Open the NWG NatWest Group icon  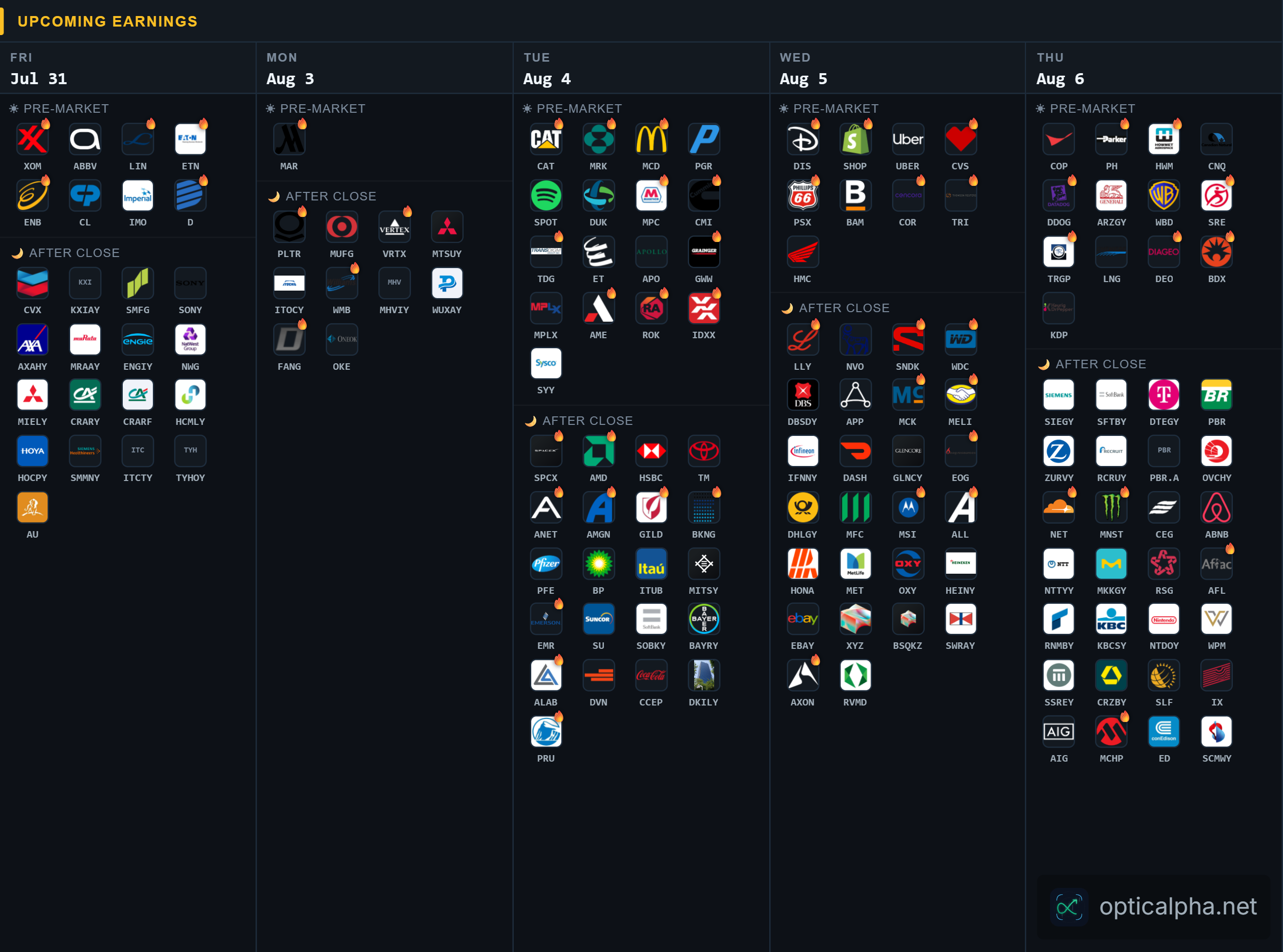coord(190,339)
